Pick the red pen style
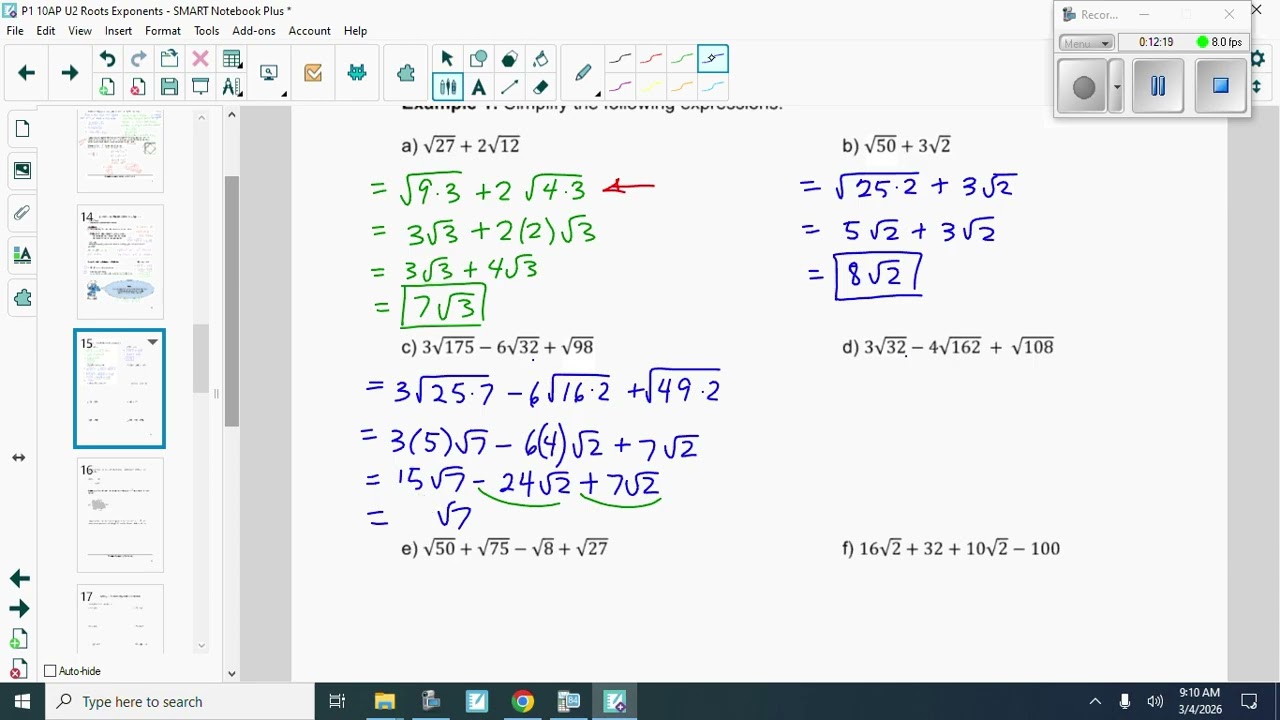 coord(651,59)
